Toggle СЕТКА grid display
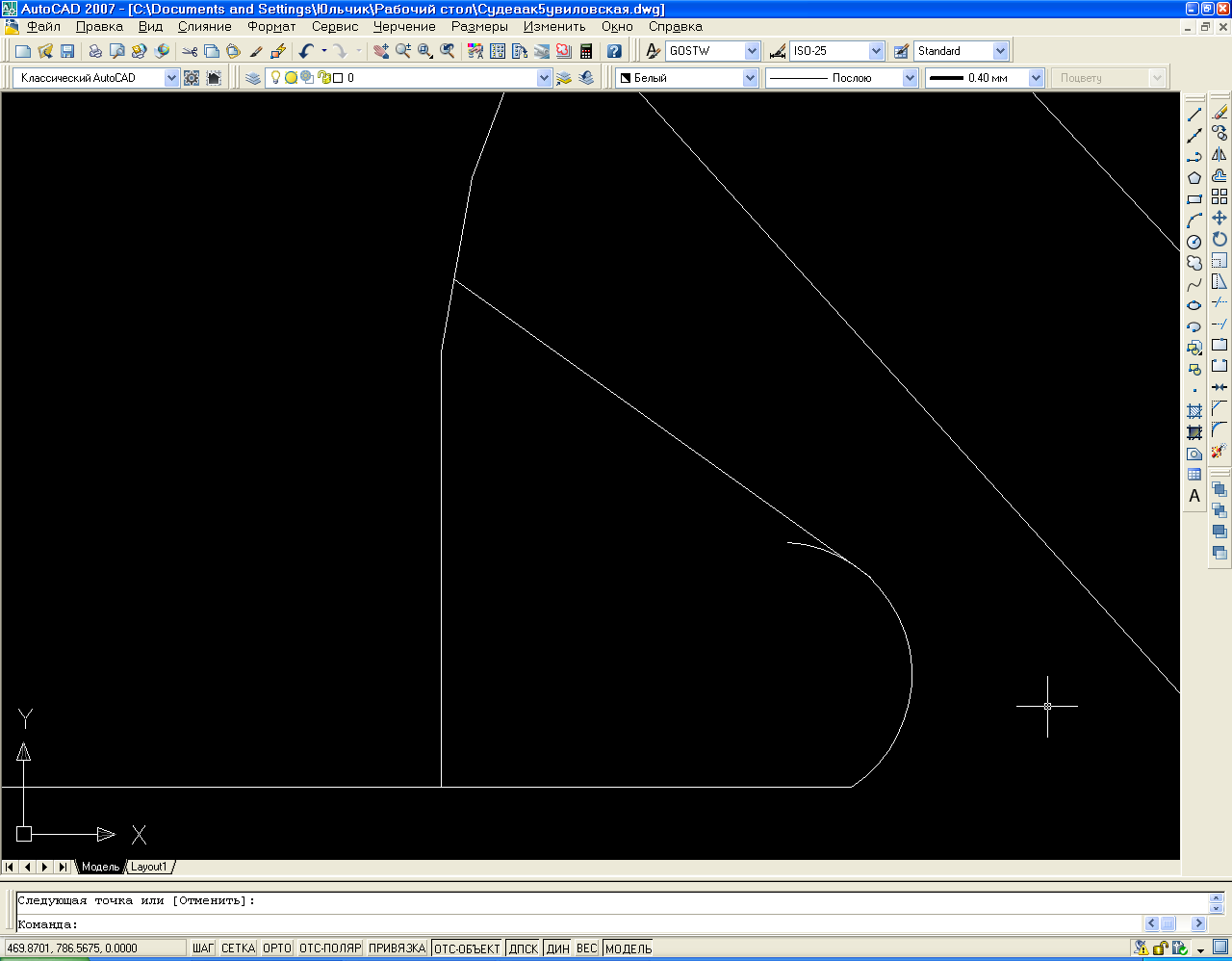The height and width of the screenshot is (961, 1232). [238, 948]
